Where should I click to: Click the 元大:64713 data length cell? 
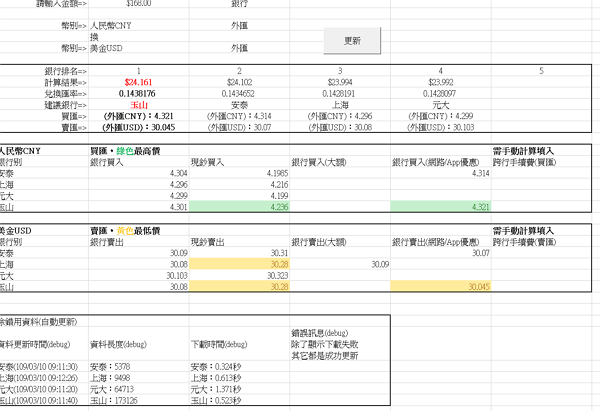click(x=139, y=389)
